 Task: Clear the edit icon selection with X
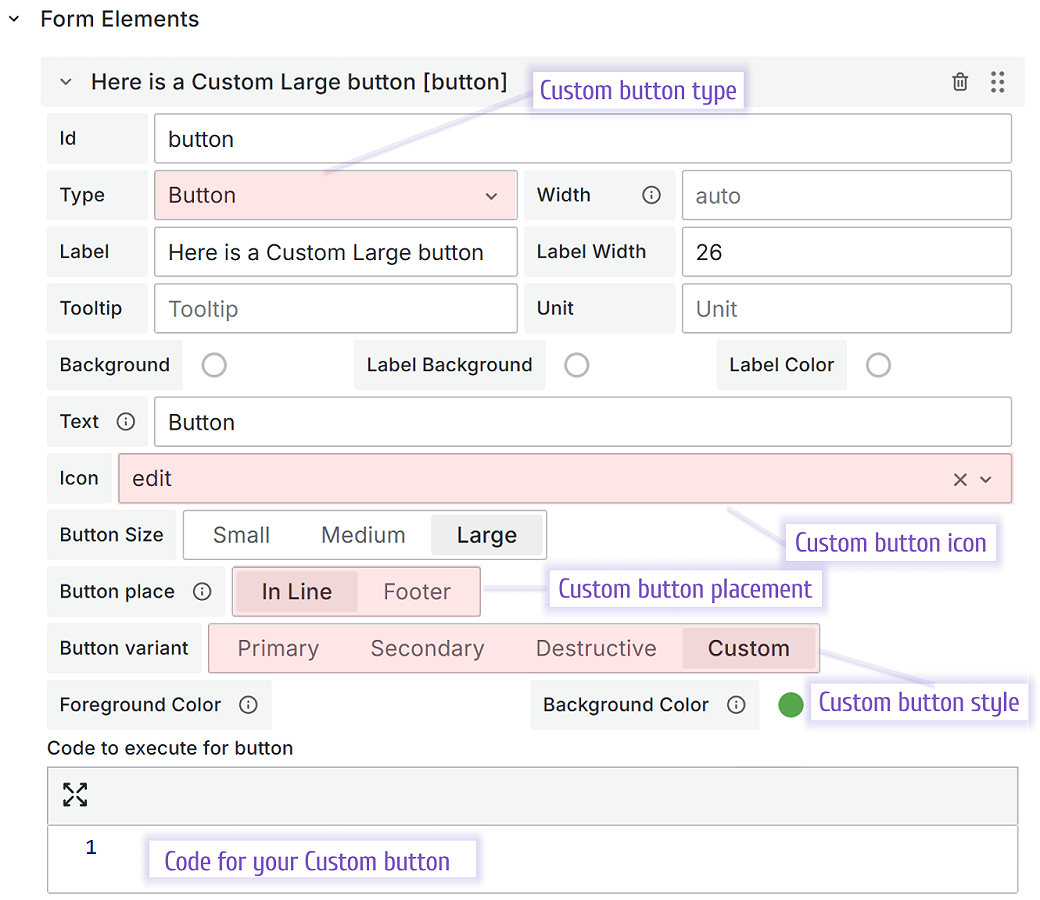(x=960, y=480)
